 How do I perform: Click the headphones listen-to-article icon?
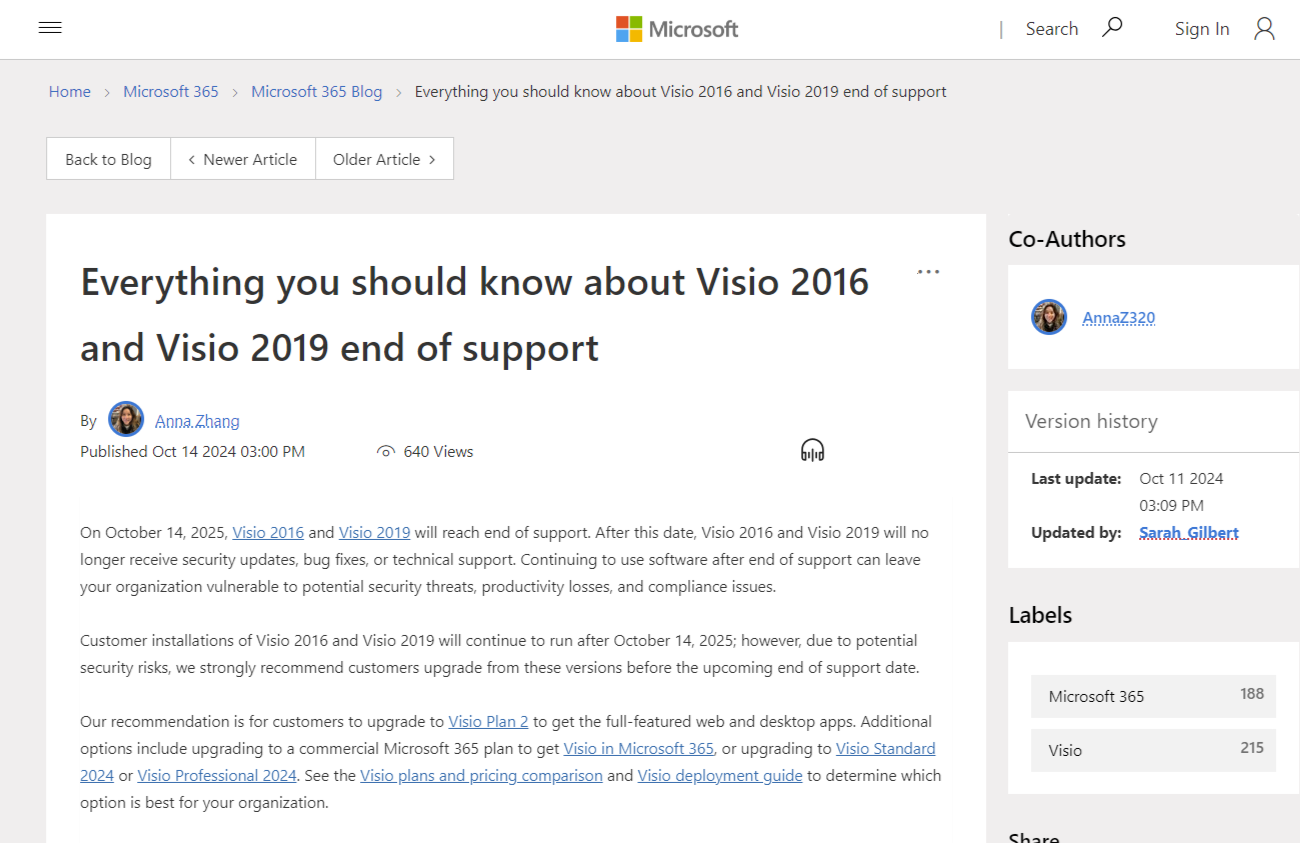coord(812,450)
